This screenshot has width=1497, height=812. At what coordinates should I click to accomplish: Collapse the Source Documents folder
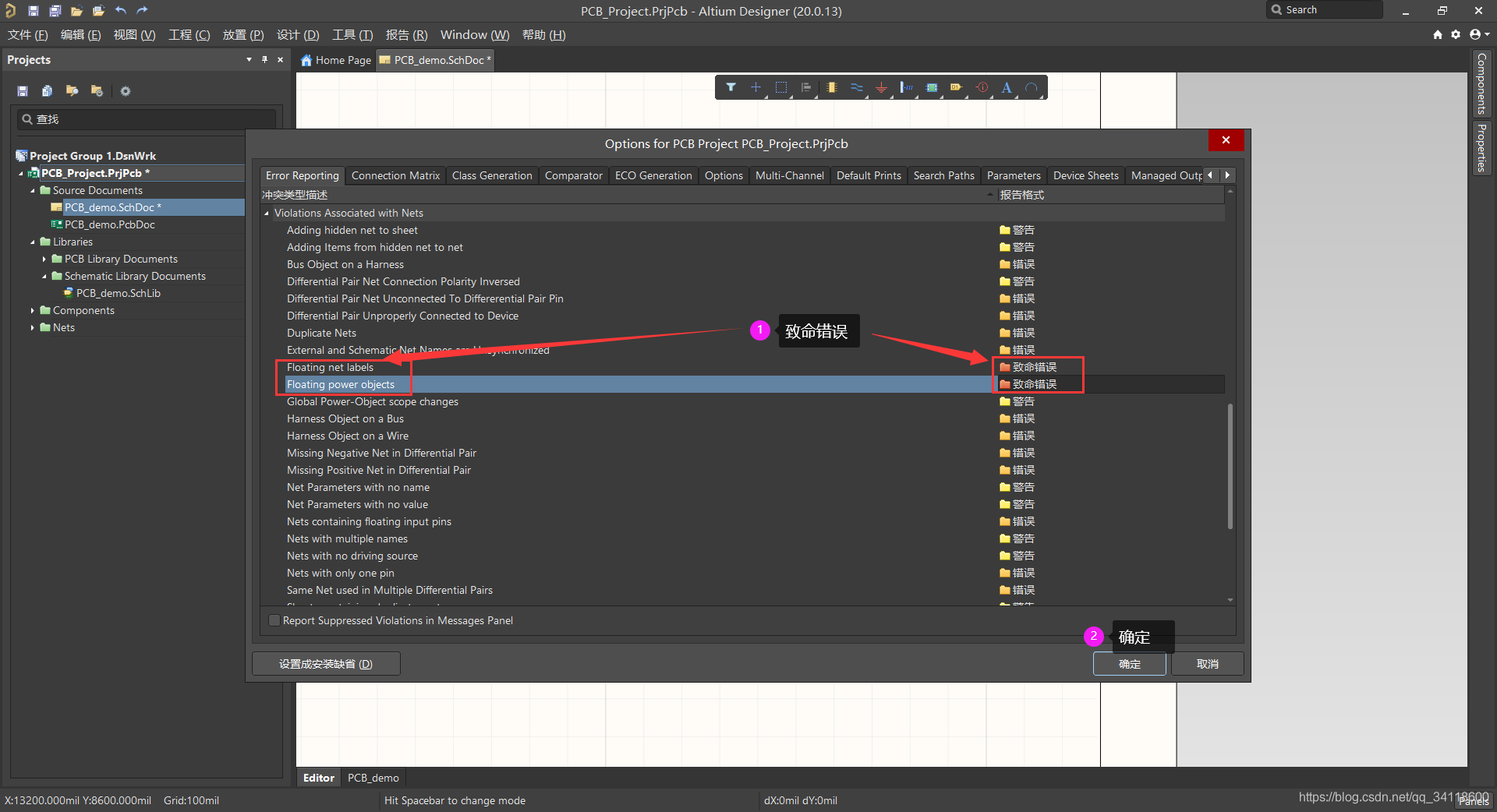(33, 191)
